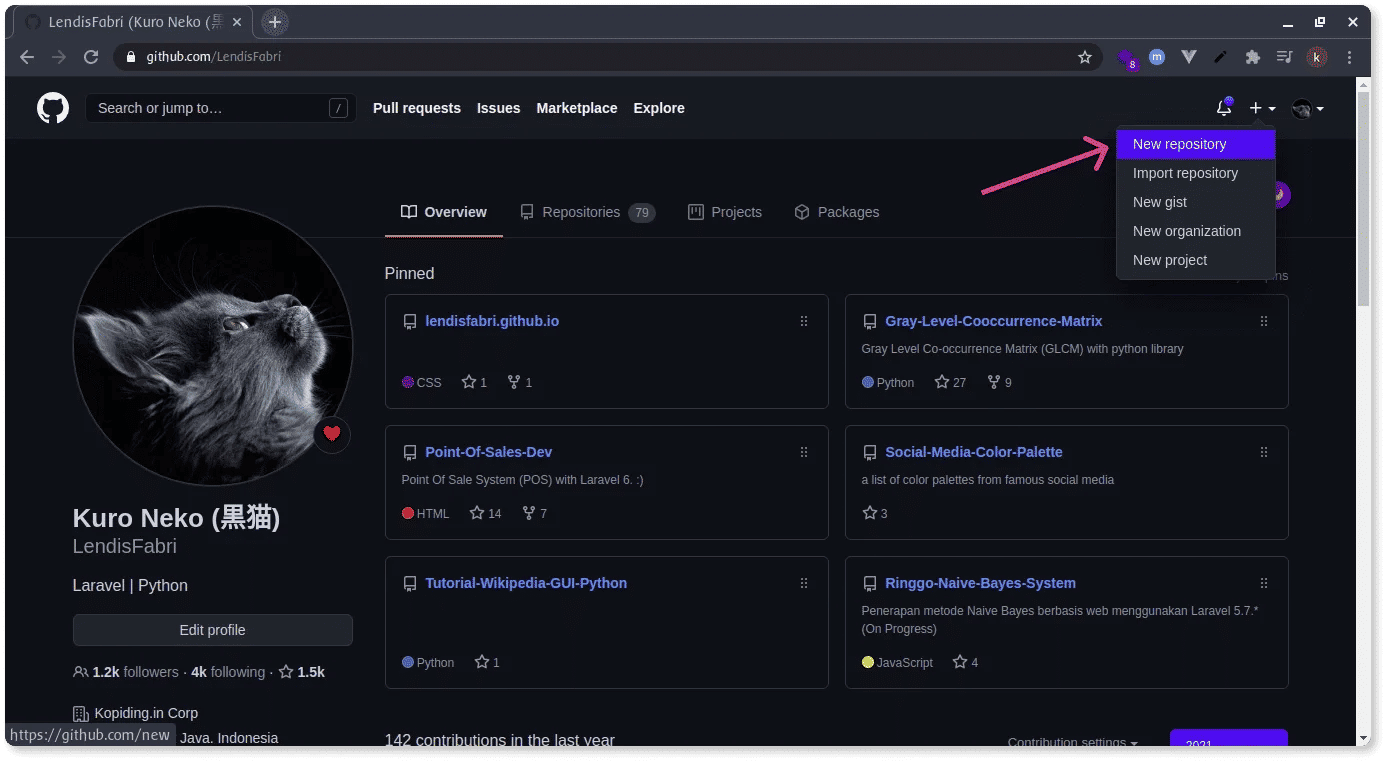
Task: Click fork count on lendisfabri.github.io card
Action: (520, 382)
